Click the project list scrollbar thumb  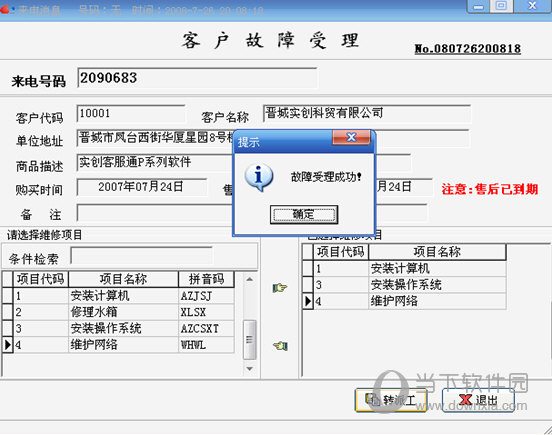[x=250, y=339]
